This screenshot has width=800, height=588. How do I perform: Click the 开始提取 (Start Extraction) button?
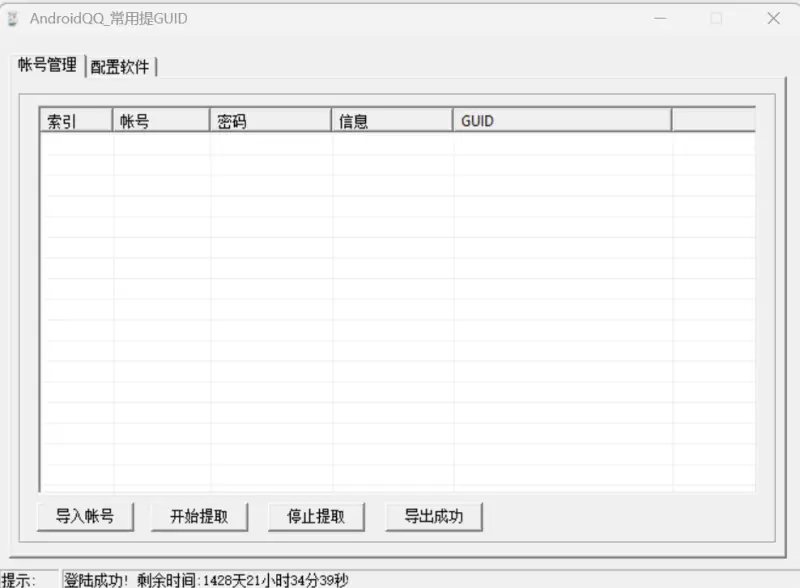pyautogui.click(x=199, y=515)
